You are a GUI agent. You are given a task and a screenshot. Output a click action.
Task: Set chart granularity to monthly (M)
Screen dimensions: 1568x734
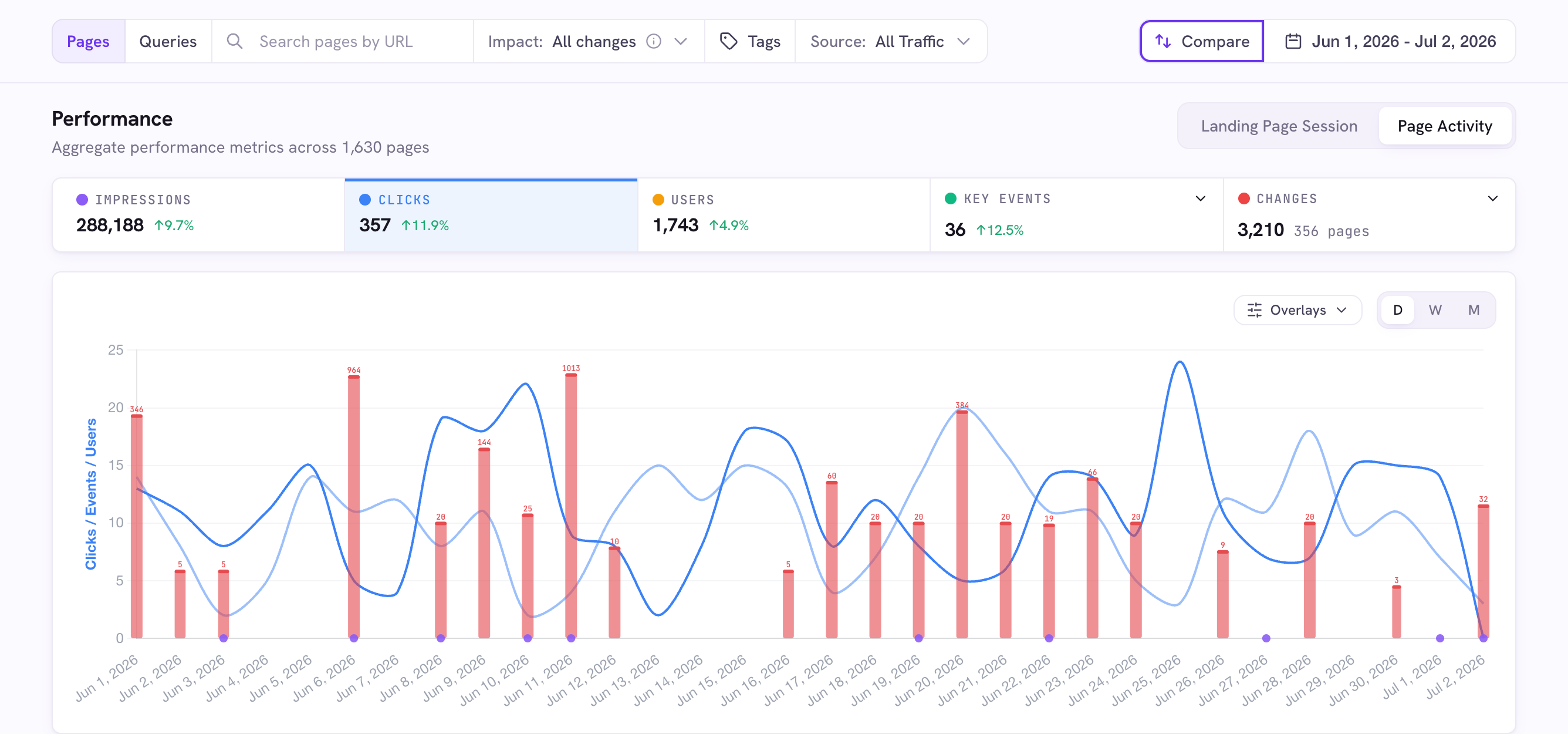point(1473,310)
